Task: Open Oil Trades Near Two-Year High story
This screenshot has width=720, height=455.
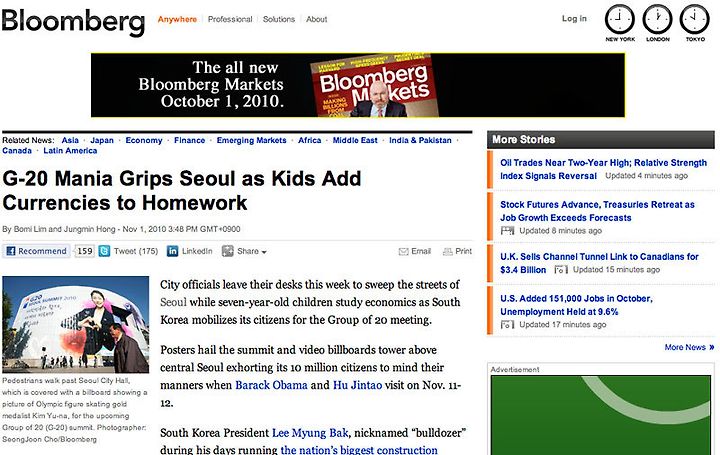Action: coord(603,169)
